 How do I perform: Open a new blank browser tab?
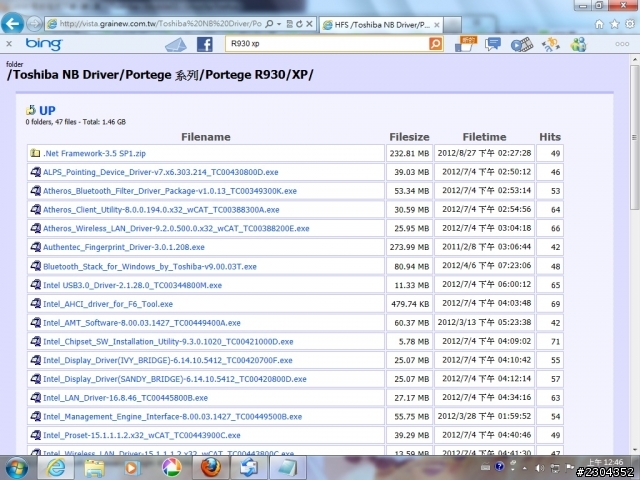(x=452, y=25)
